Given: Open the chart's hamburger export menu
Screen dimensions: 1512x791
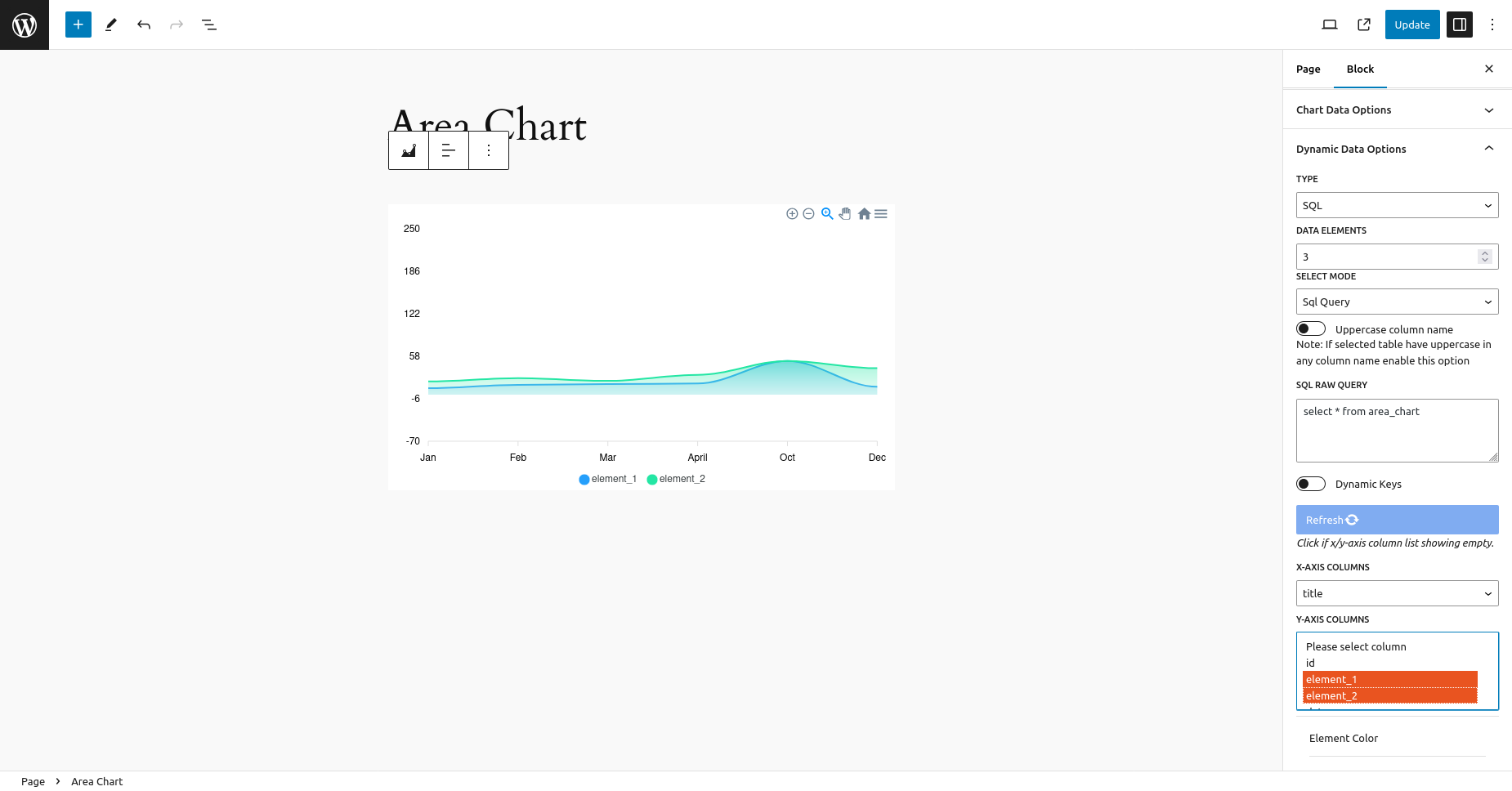Looking at the screenshot, I should pyautogui.click(x=881, y=213).
